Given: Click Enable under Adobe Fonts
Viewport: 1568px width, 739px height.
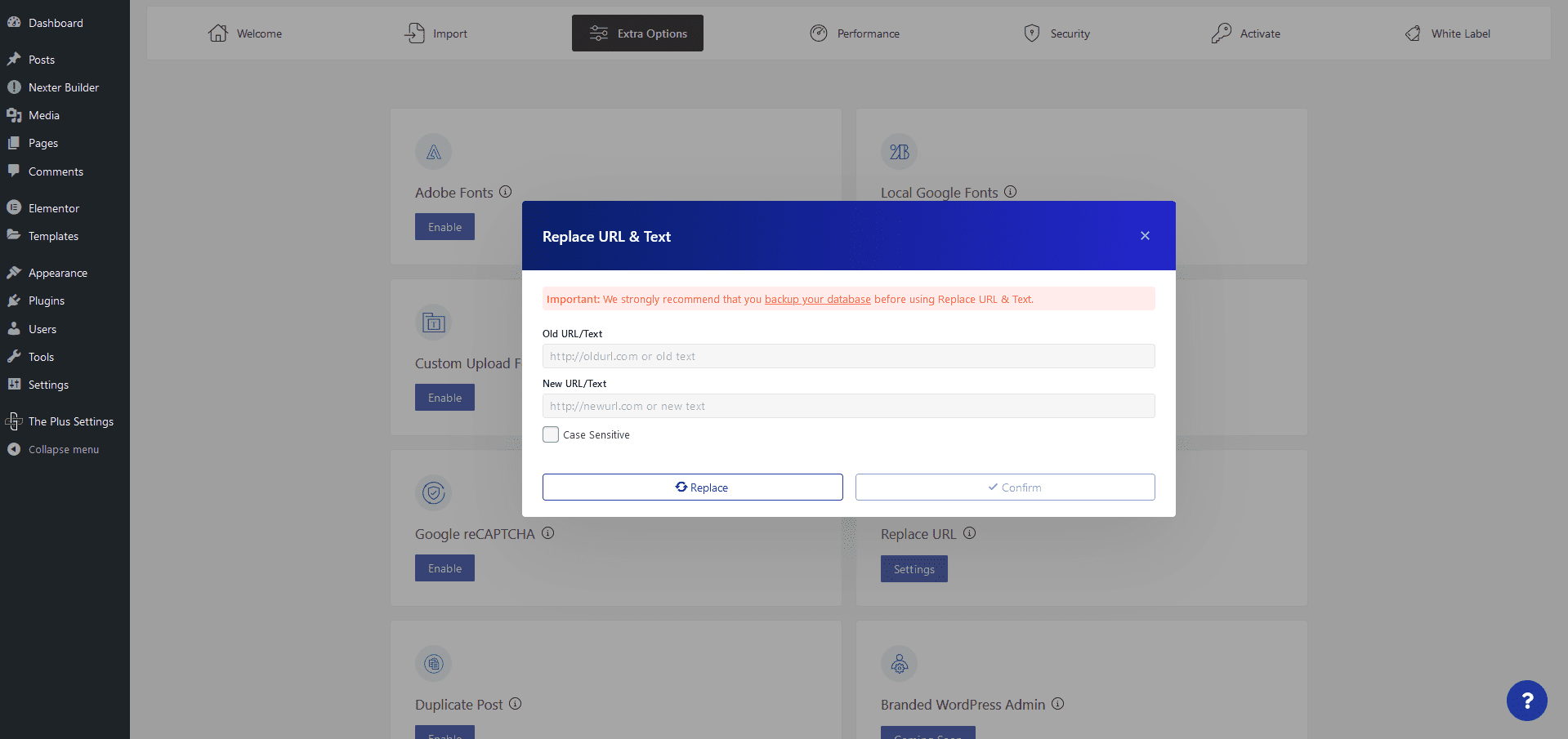Looking at the screenshot, I should pos(444,227).
